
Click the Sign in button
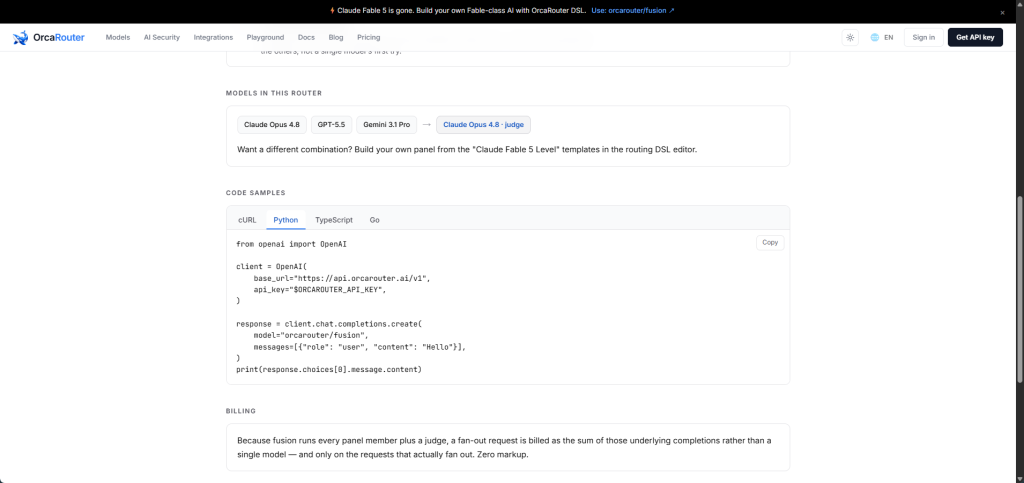(923, 37)
